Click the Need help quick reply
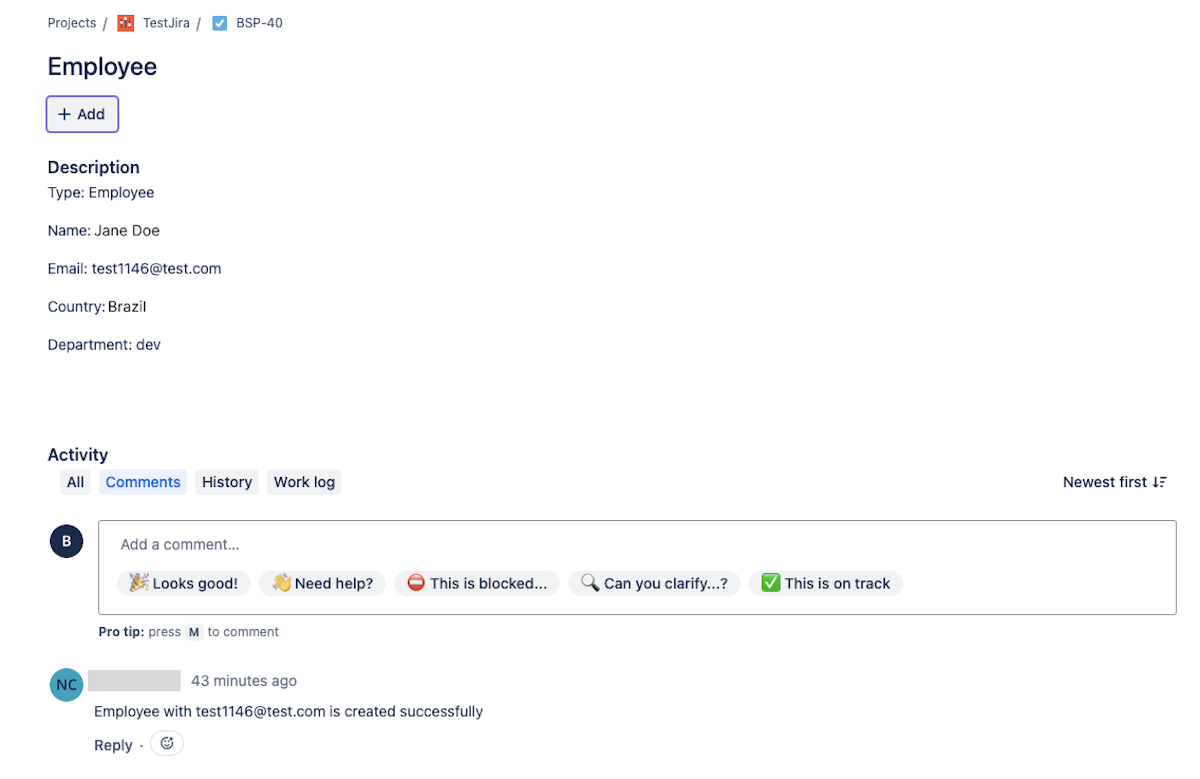The image size is (1200, 779). click(322, 583)
